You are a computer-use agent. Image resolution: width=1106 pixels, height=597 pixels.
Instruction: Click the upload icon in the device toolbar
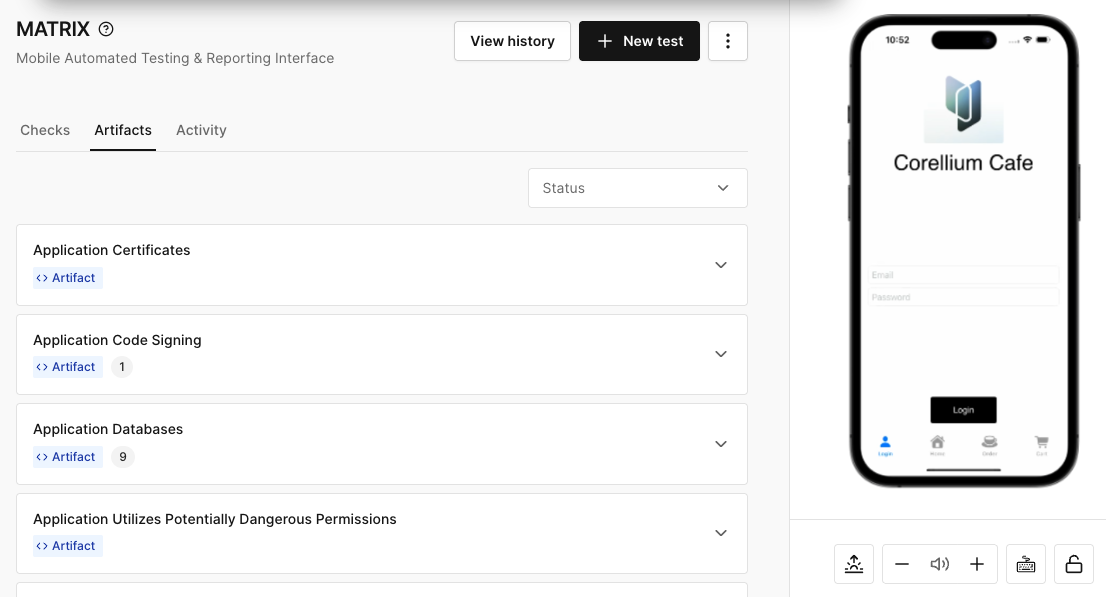pyautogui.click(x=854, y=564)
